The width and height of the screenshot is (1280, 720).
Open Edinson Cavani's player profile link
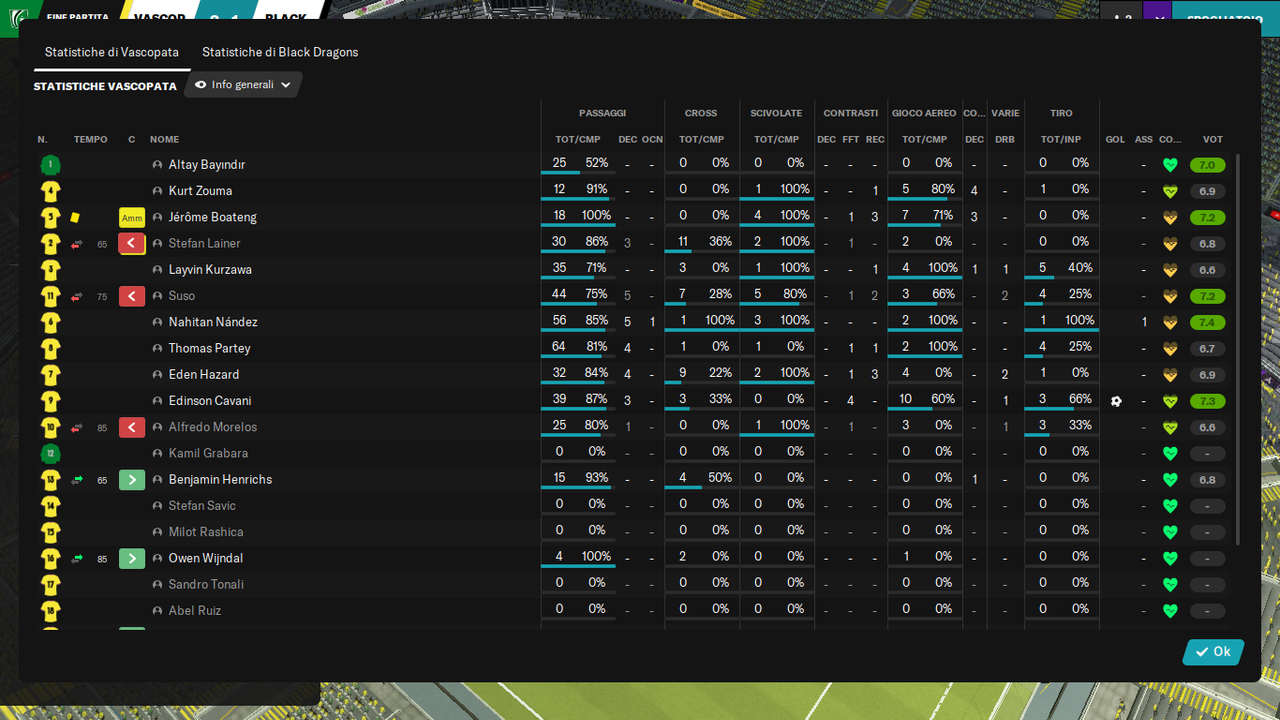pyautogui.click(x=210, y=401)
